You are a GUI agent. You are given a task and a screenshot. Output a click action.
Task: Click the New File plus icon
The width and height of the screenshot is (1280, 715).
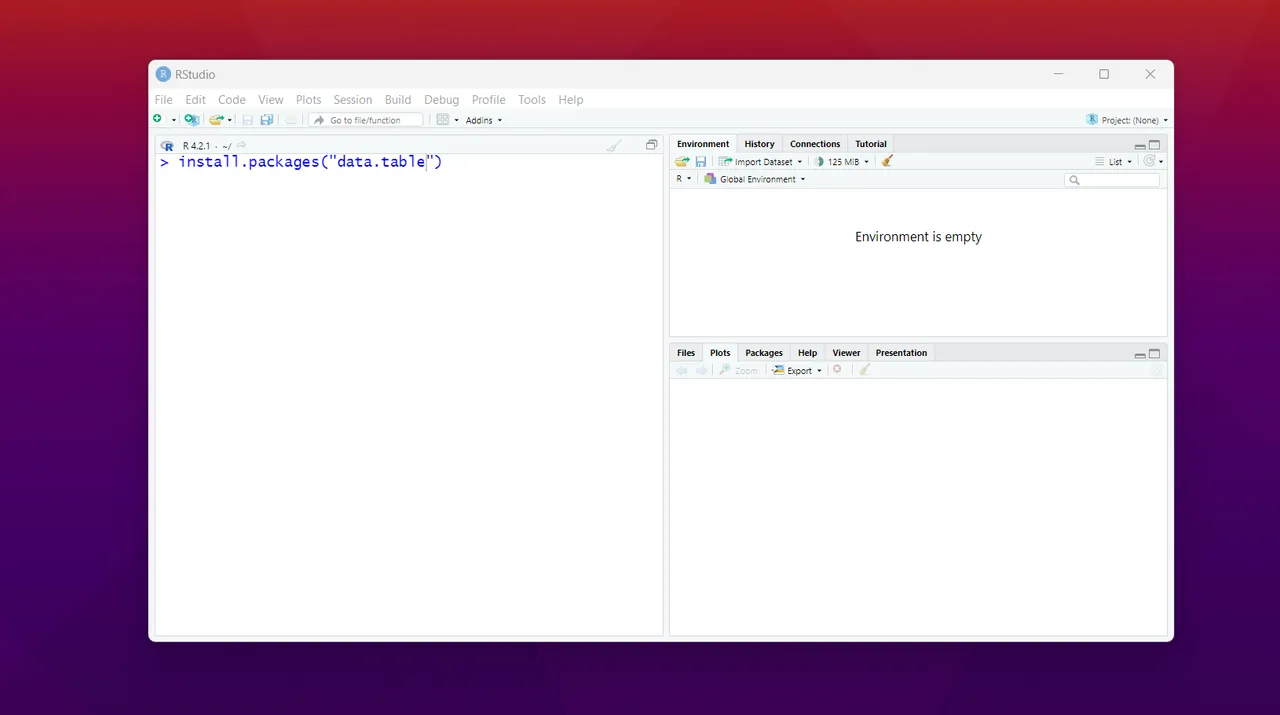(x=158, y=119)
